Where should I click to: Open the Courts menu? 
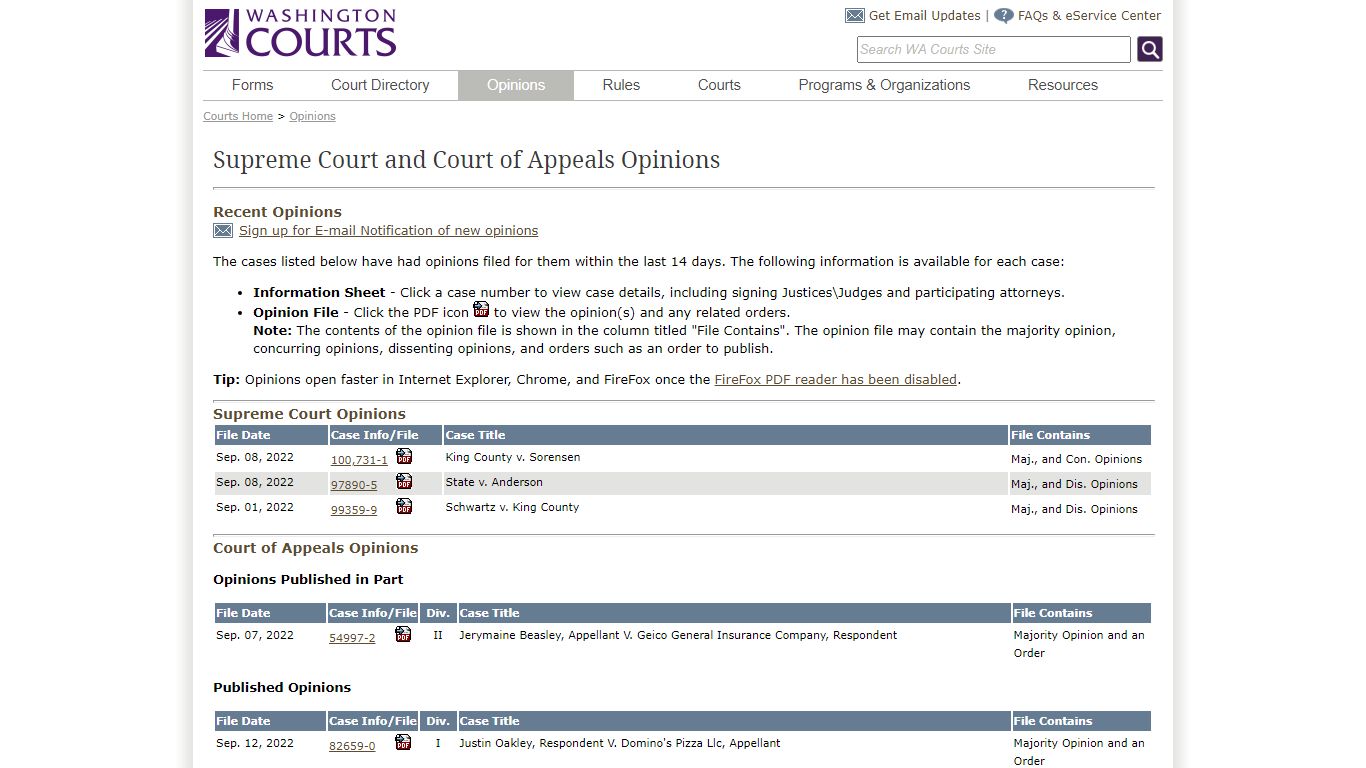(719, 85)
